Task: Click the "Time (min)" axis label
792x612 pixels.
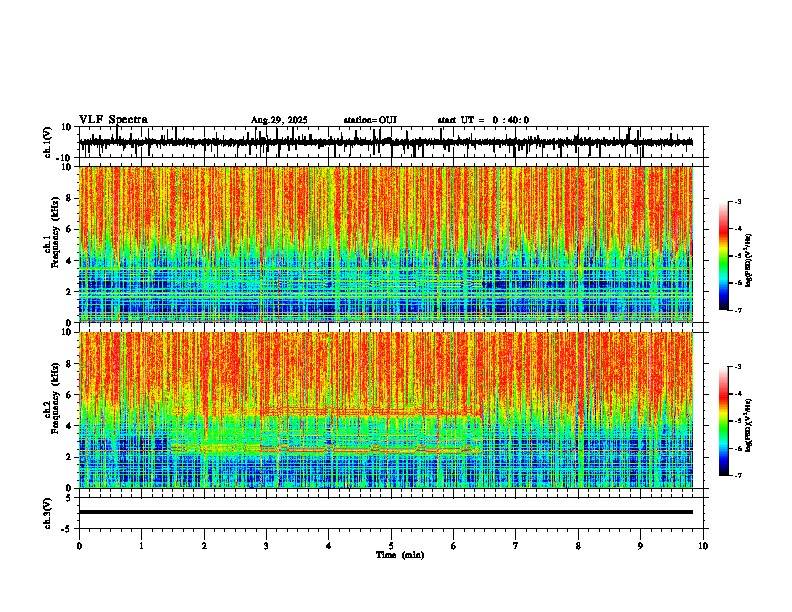Action: 400,555
